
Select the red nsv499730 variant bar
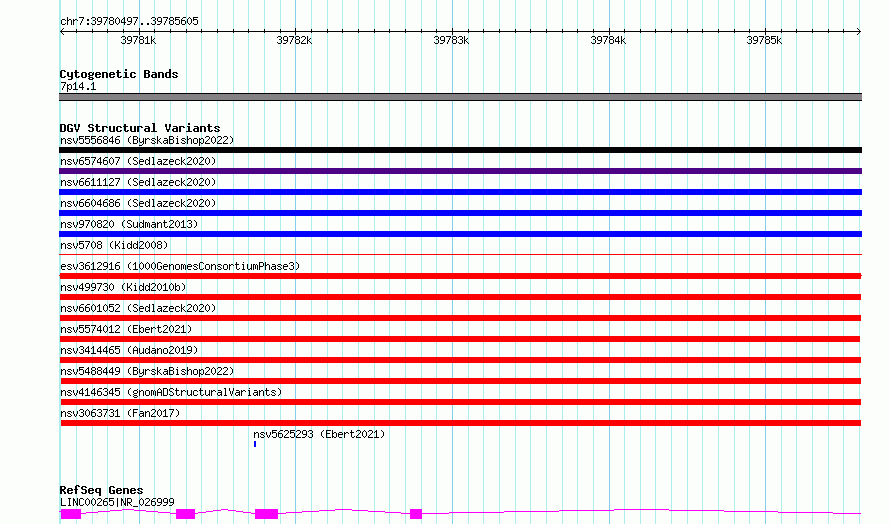pos(460,297)
